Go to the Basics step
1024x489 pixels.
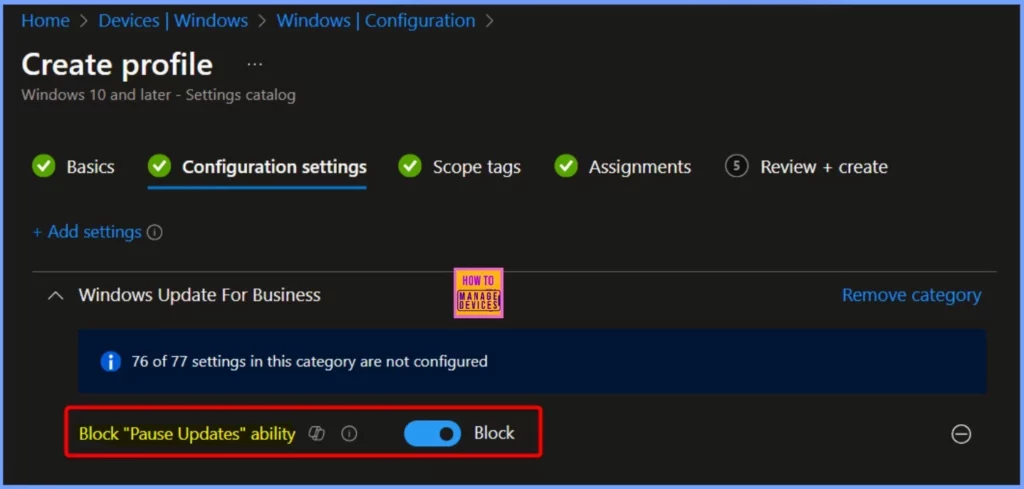[73, 166]
